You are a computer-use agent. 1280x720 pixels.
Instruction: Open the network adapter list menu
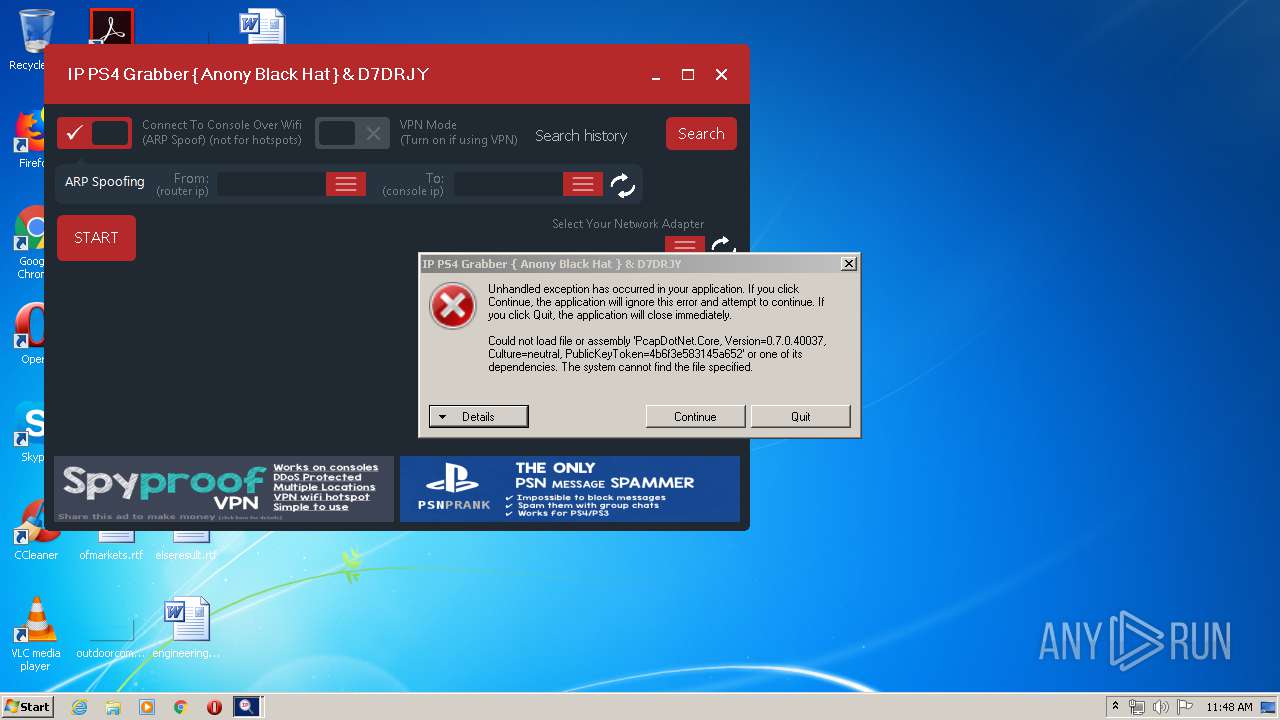(685, 245)
